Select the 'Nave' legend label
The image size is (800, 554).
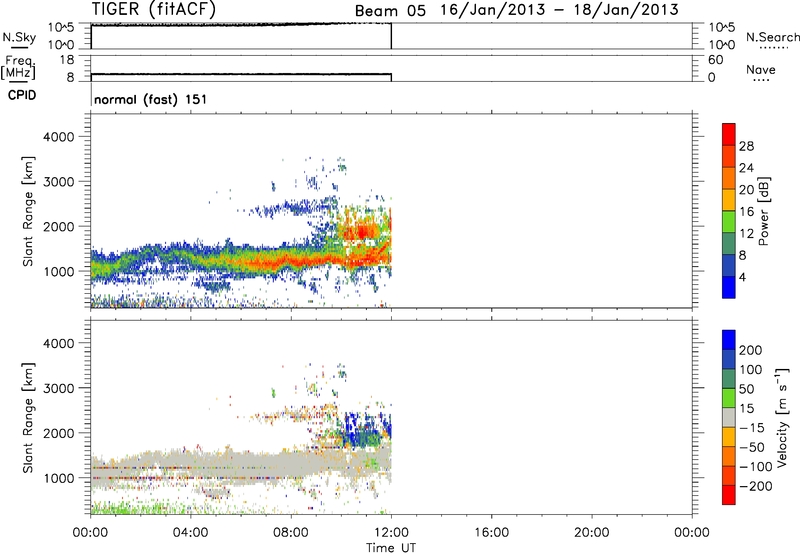(x=761, y=69)
